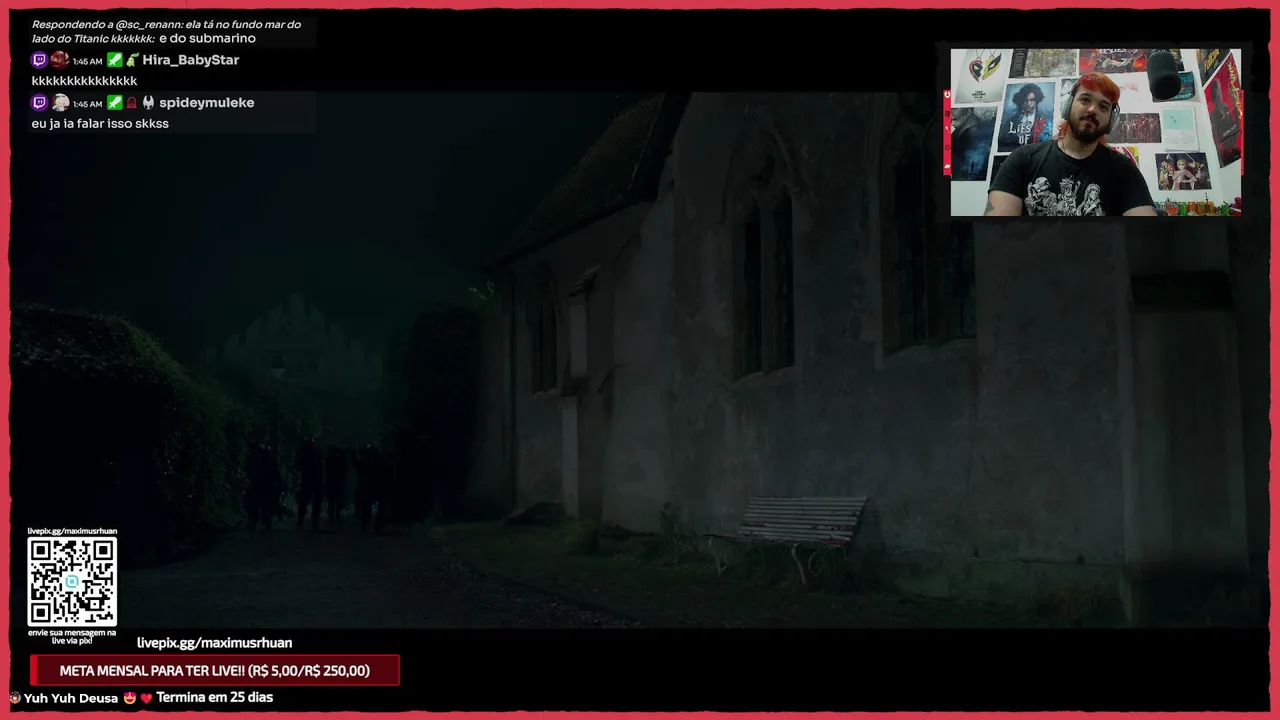Click the username spideymuleke in chat
This screenshot has height=720, width=1280.
pos(207,102)
